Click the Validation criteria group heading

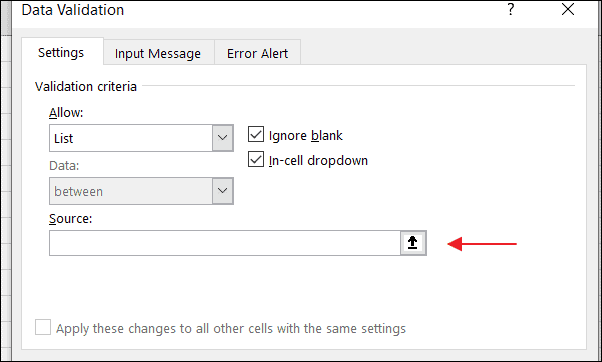(x=86, y=86)
